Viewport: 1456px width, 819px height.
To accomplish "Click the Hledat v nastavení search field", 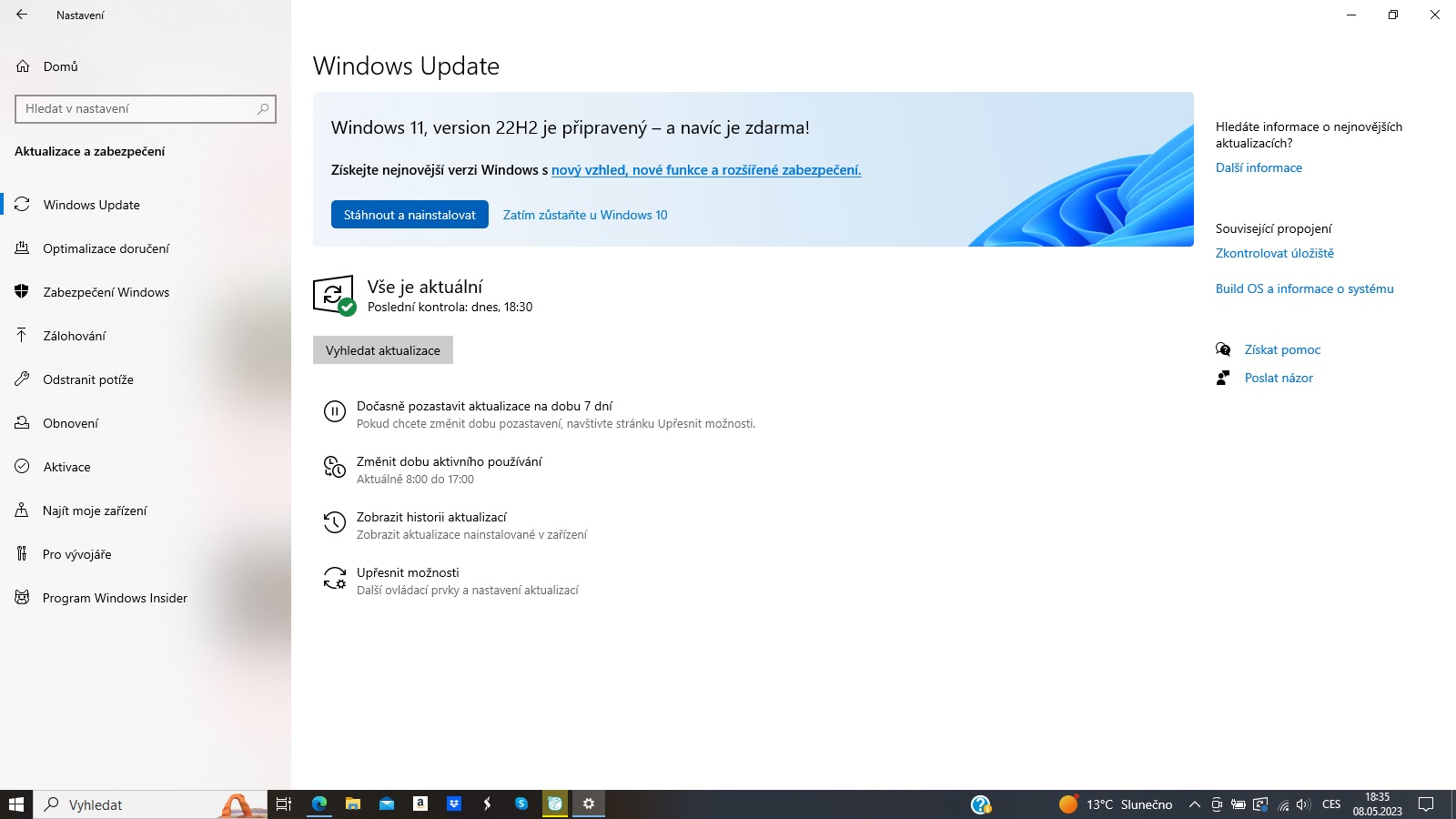I will pyautogui.click(x=146, y=109).
